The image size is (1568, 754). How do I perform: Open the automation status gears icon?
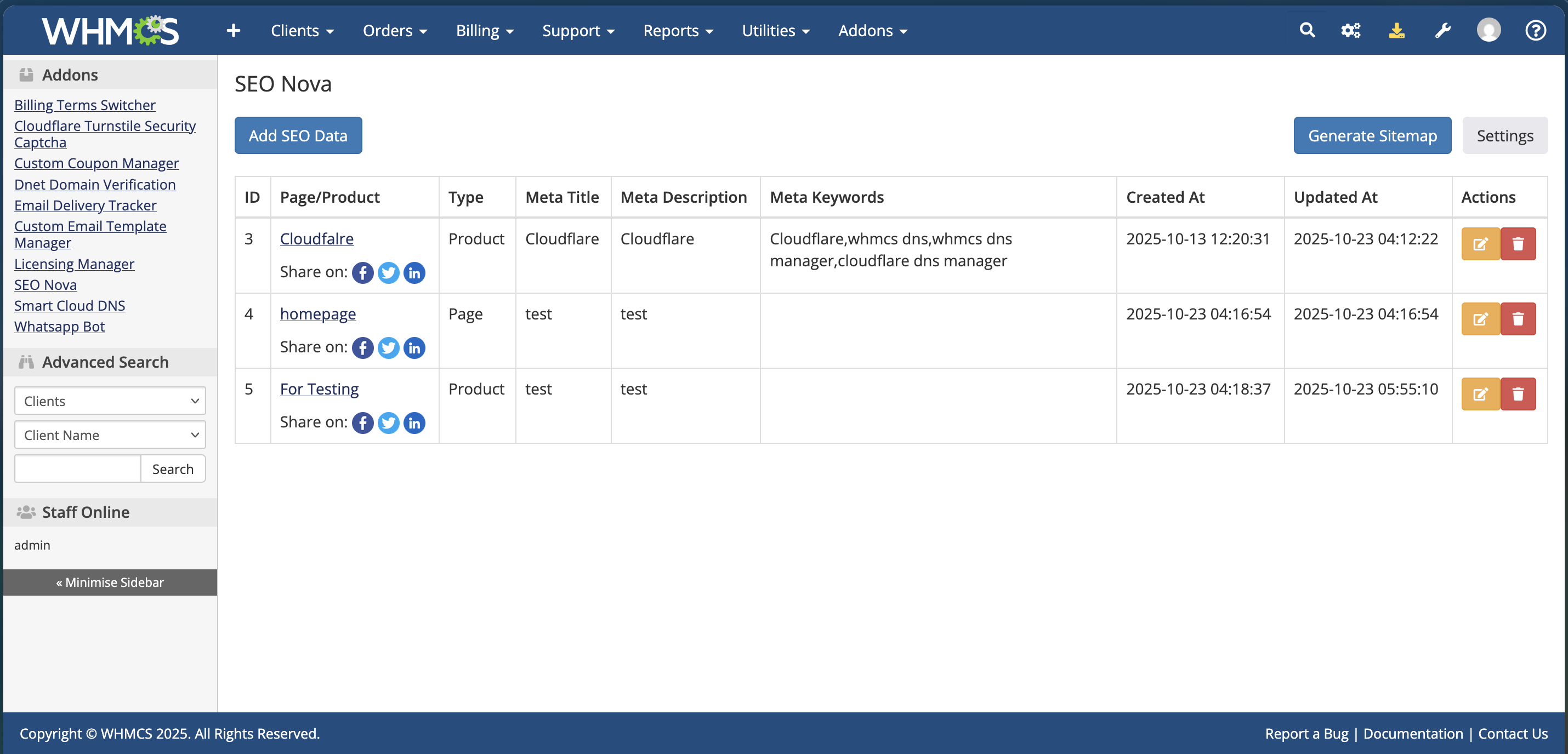click(1350, 31)
